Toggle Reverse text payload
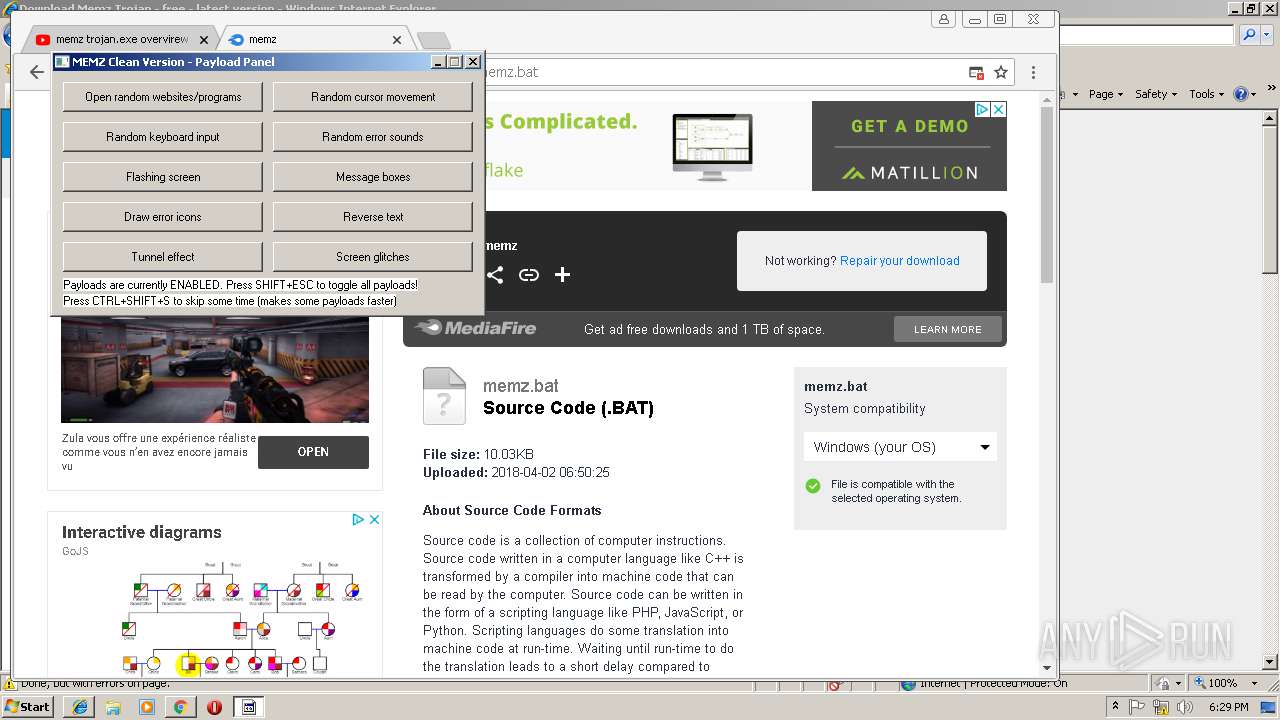The image size is (1280, 720). (x=373, y=217)
